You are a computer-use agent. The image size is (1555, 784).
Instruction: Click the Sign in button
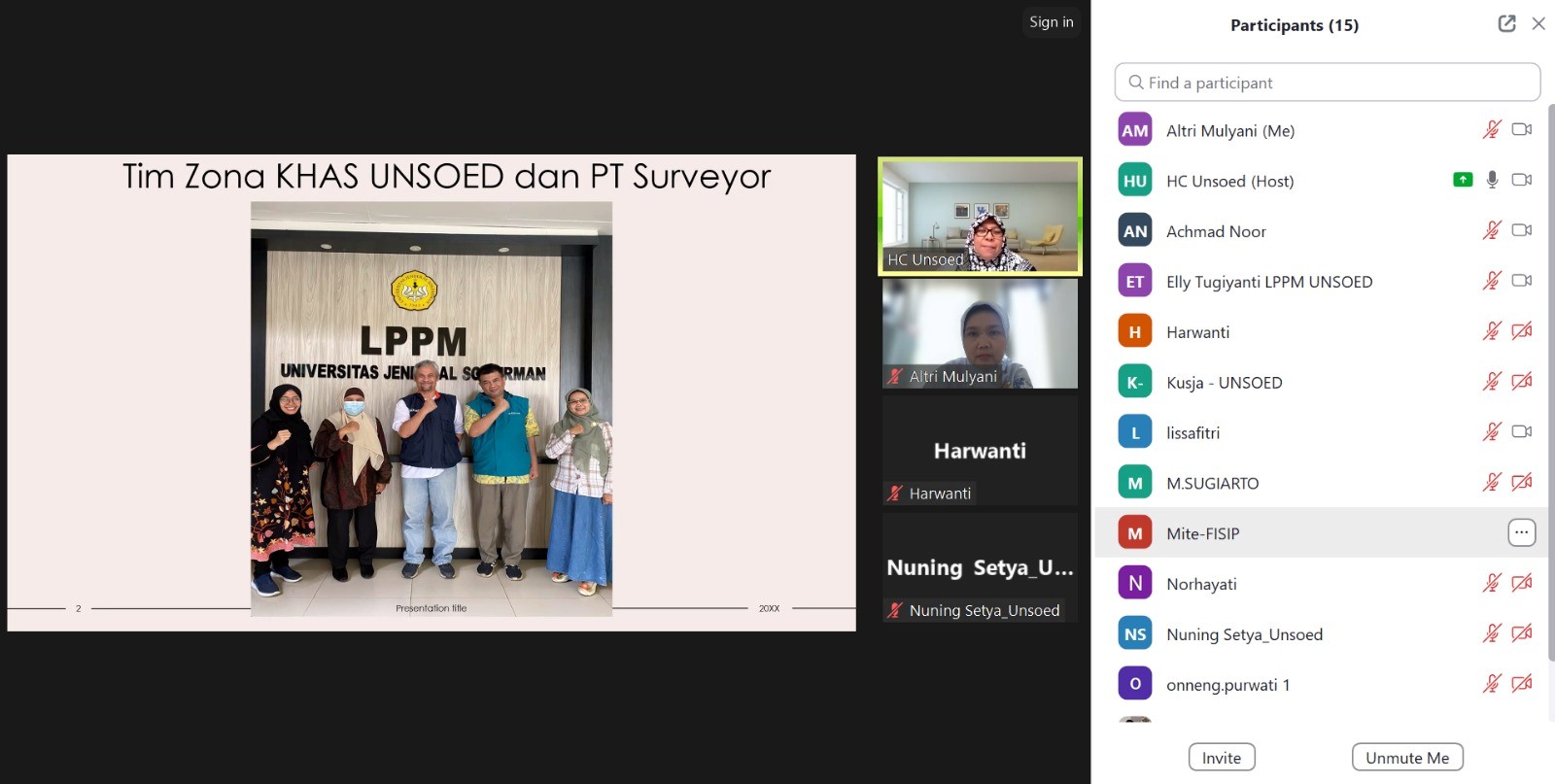click(1052, 22)
